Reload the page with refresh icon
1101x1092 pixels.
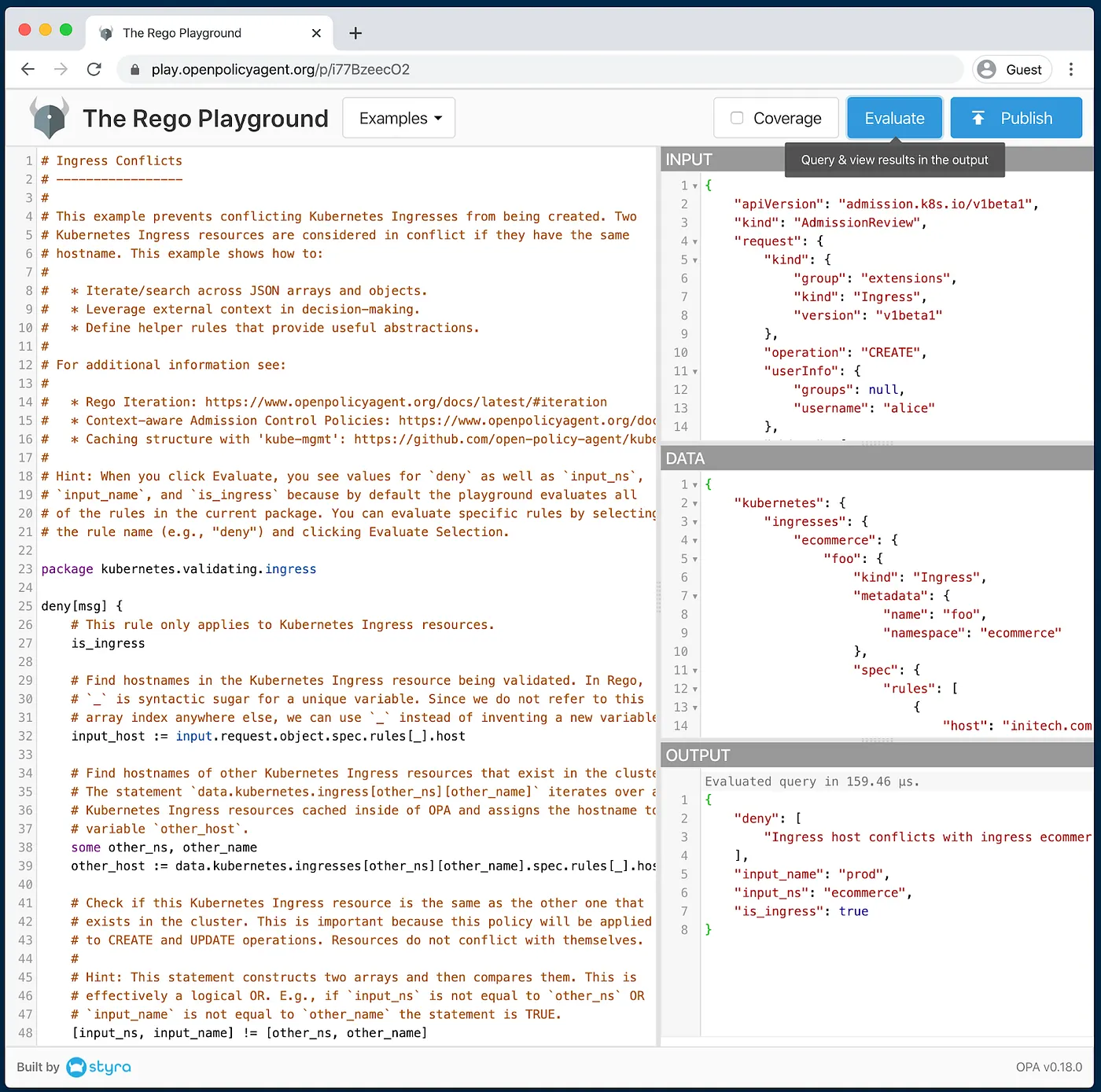click(94, 69)
